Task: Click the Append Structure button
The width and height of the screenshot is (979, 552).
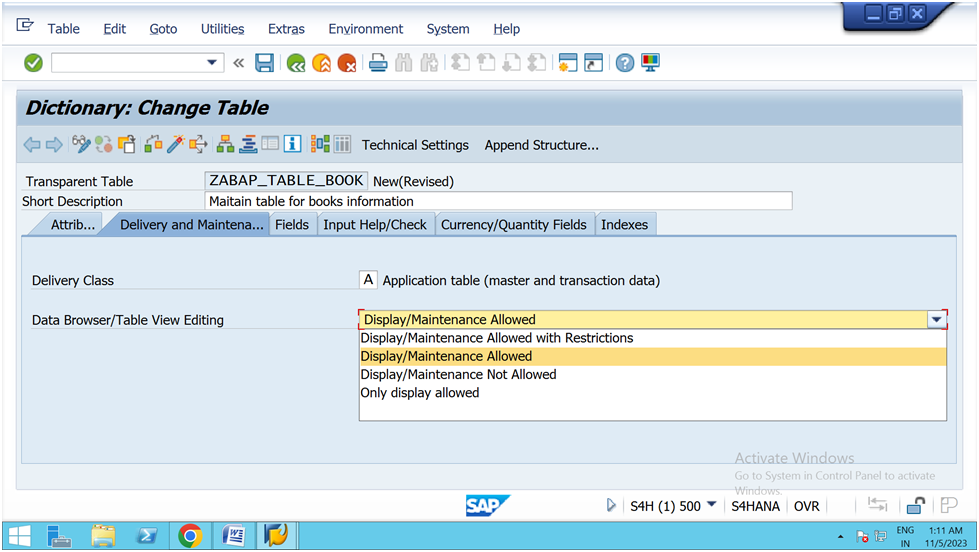Action: pos(541,145)
